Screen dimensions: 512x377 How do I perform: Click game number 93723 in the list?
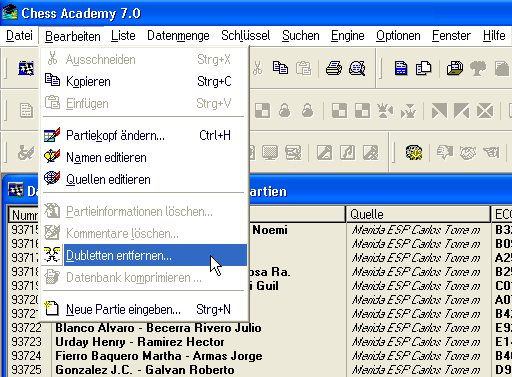(x=26, y=342)
